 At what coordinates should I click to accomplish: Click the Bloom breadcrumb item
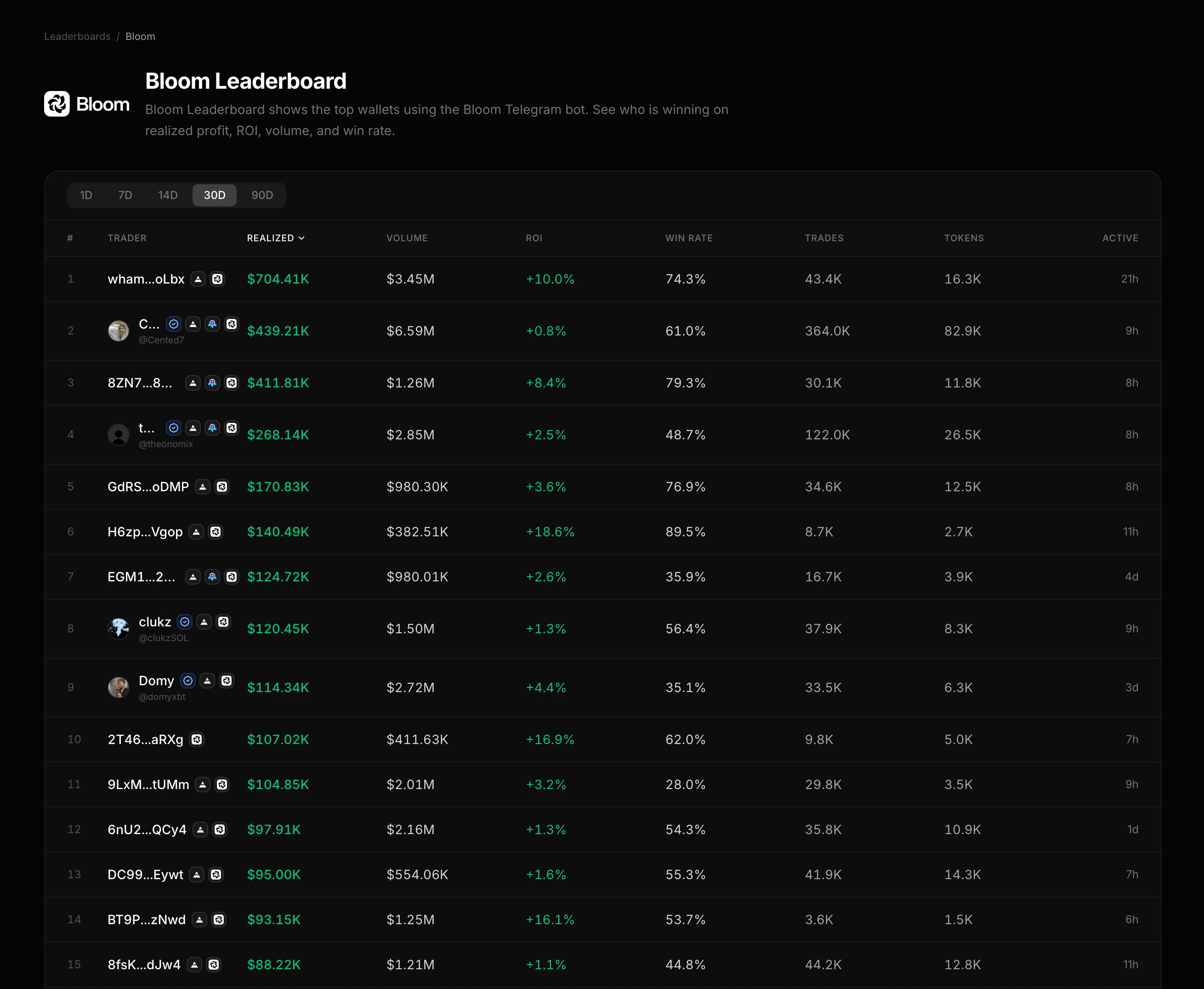[140, 36]
